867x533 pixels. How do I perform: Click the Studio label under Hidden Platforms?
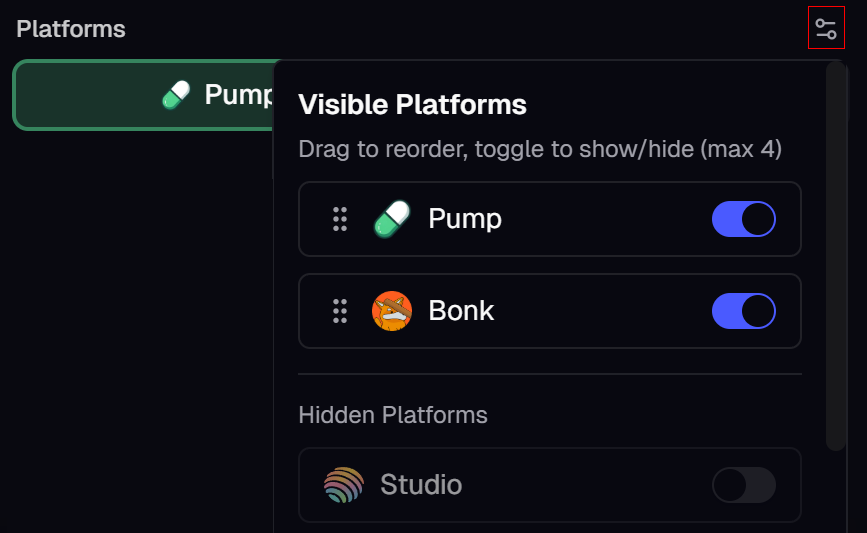click(x=421, y=486)
